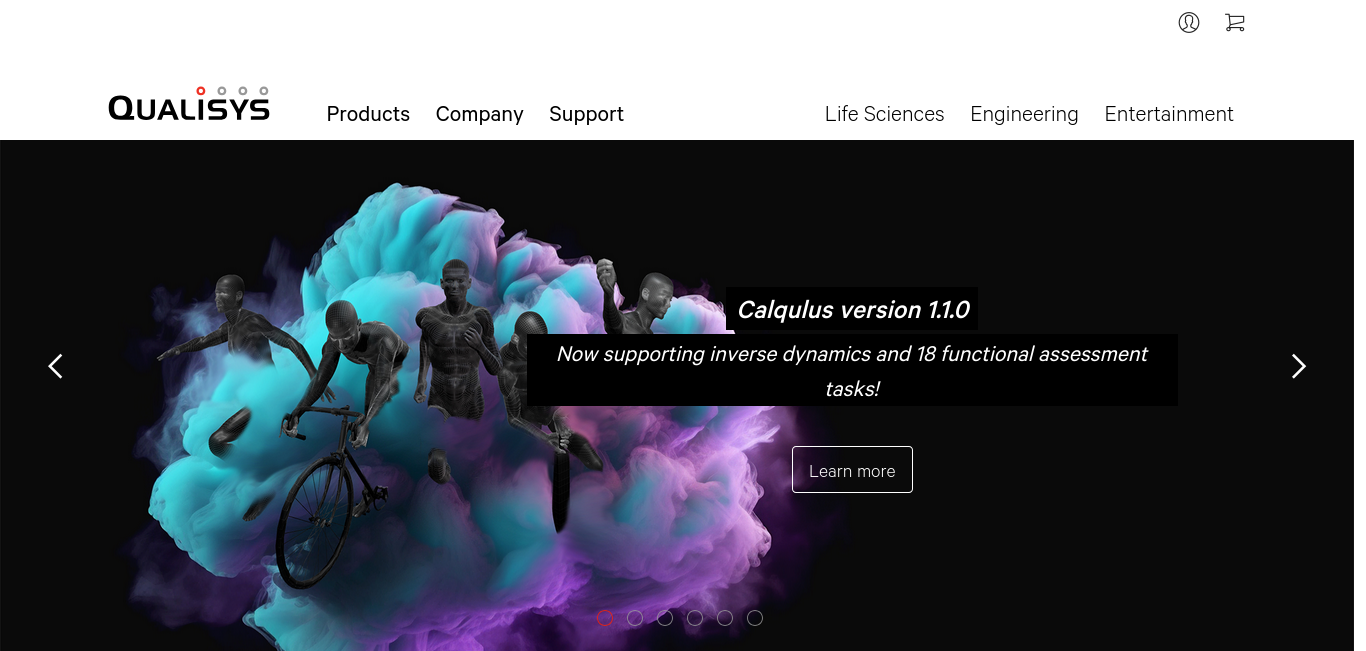The image size is (1366, 651).
Task: Go to previous slide arrow
Action: coord(56,366)
